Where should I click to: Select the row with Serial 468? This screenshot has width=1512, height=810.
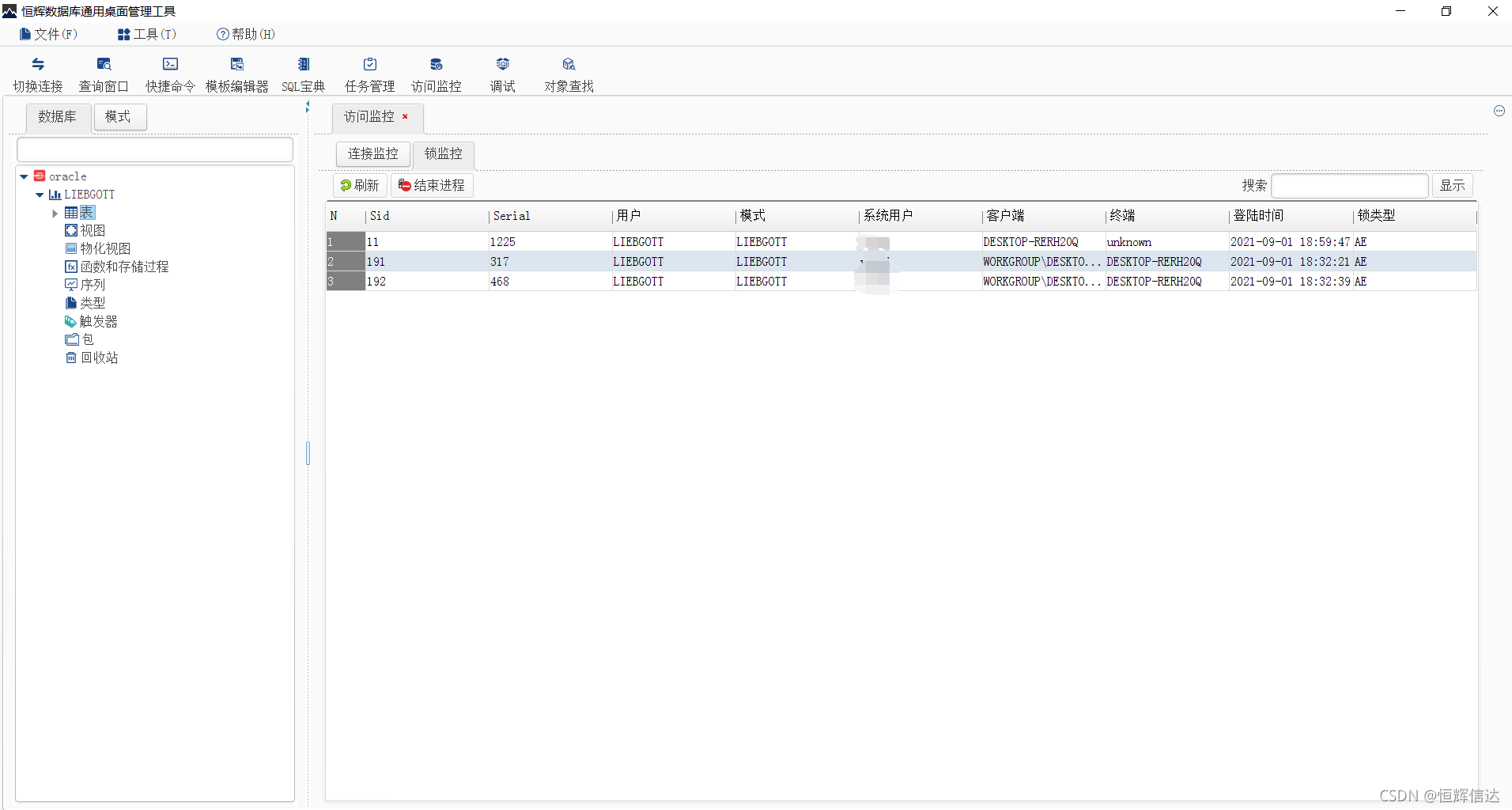pos(902,282)
